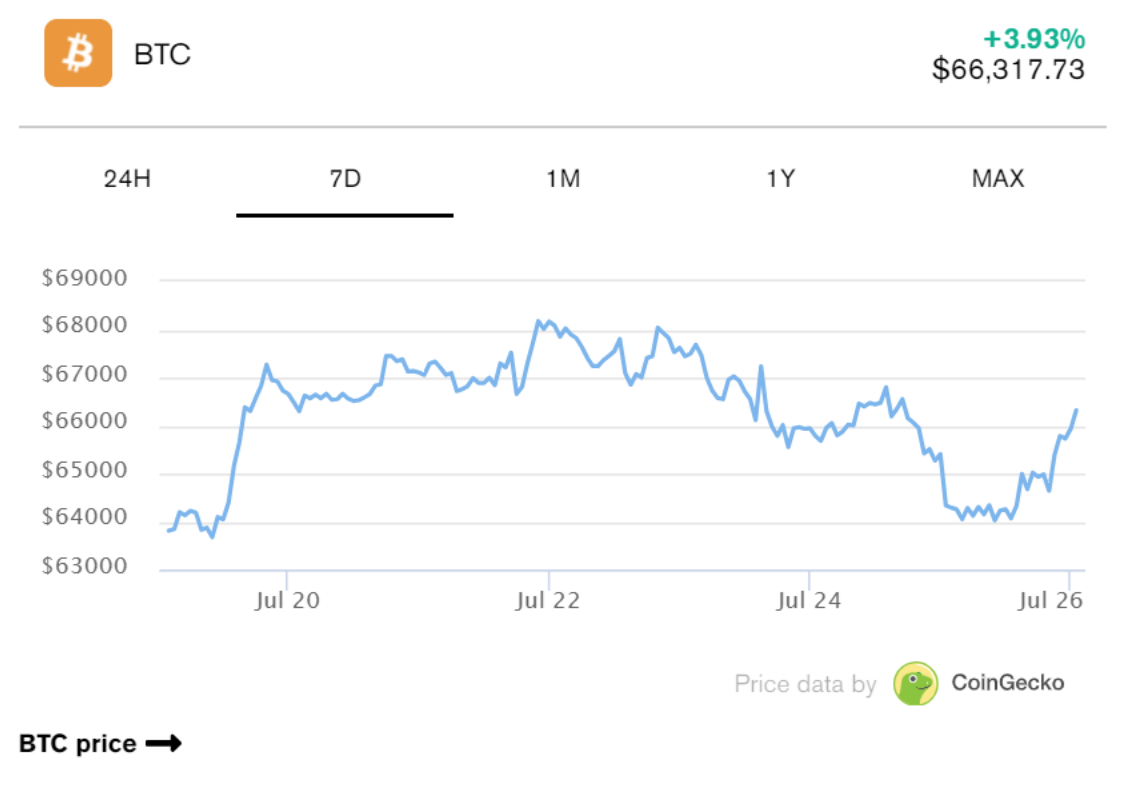Click the Jul 26 date label

tap(1050, 600)
